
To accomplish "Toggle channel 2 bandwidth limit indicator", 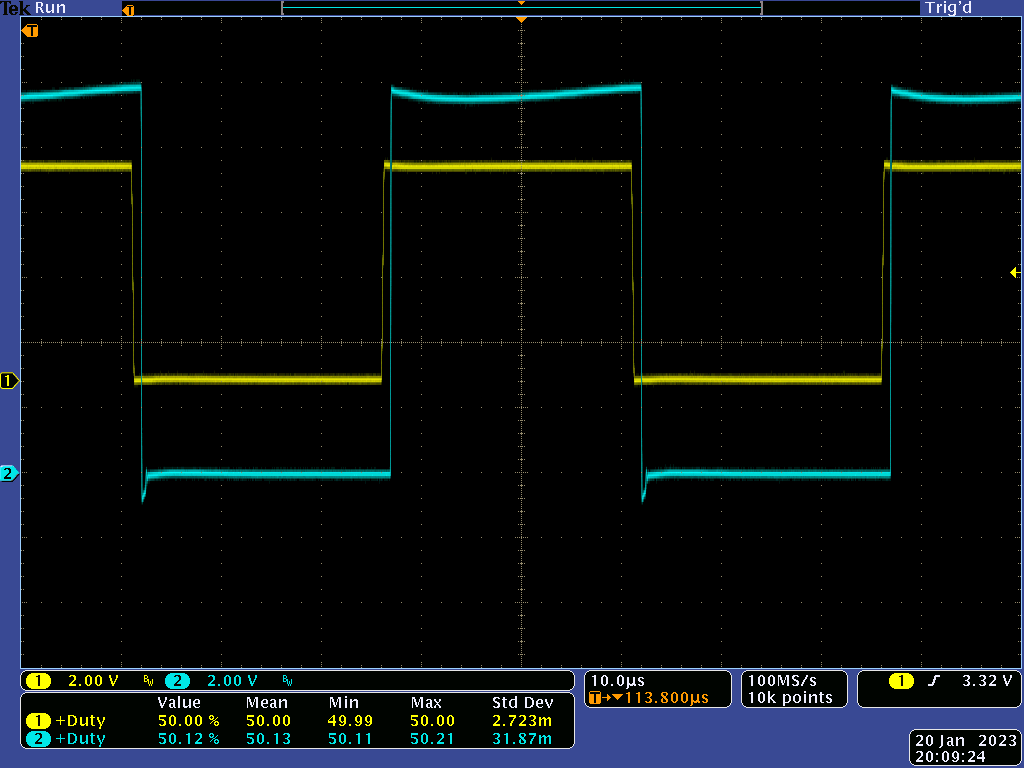I will click(x=288, y=680).
